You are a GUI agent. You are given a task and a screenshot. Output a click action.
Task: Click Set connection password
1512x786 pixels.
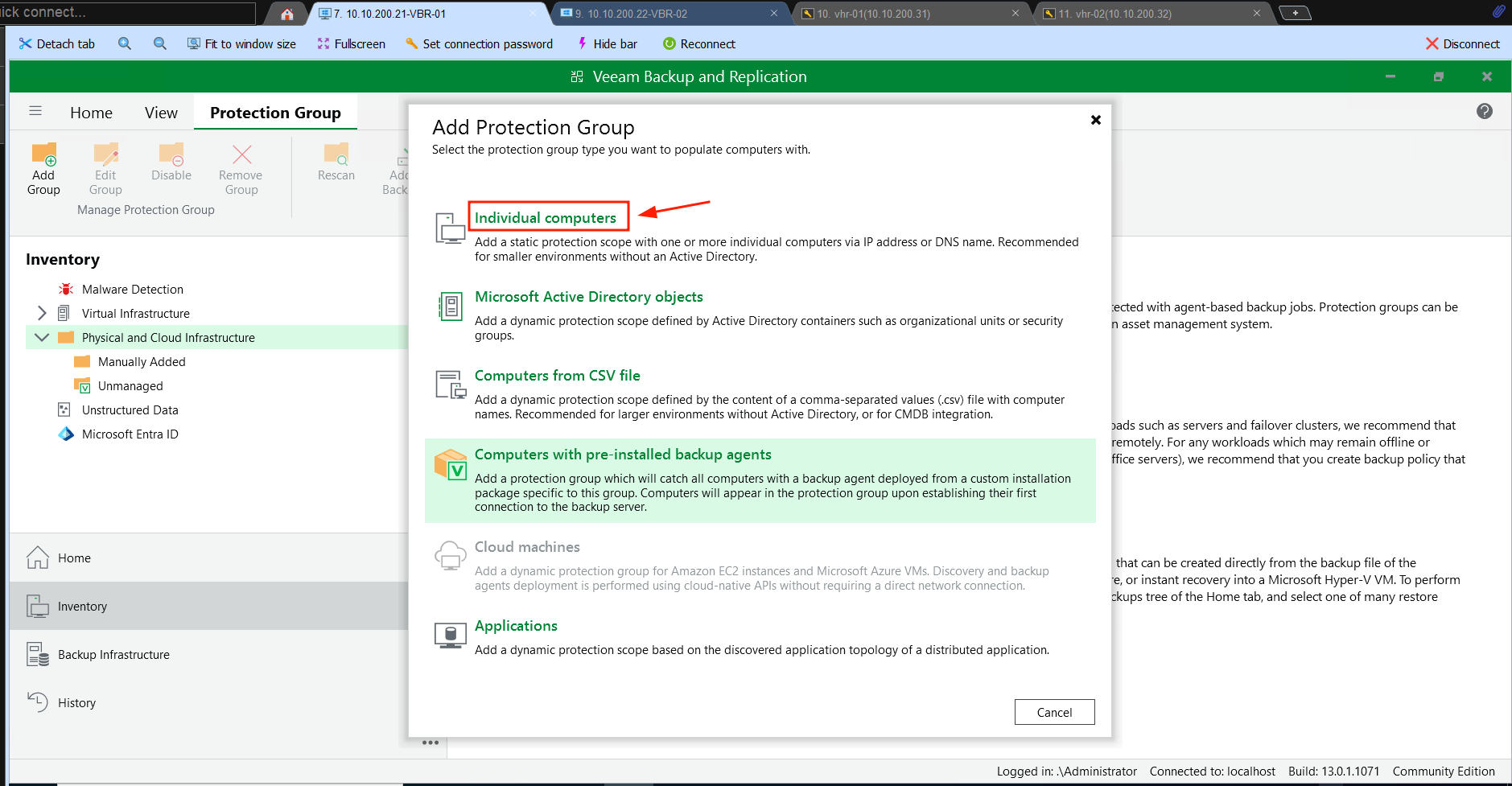point(479,43)
